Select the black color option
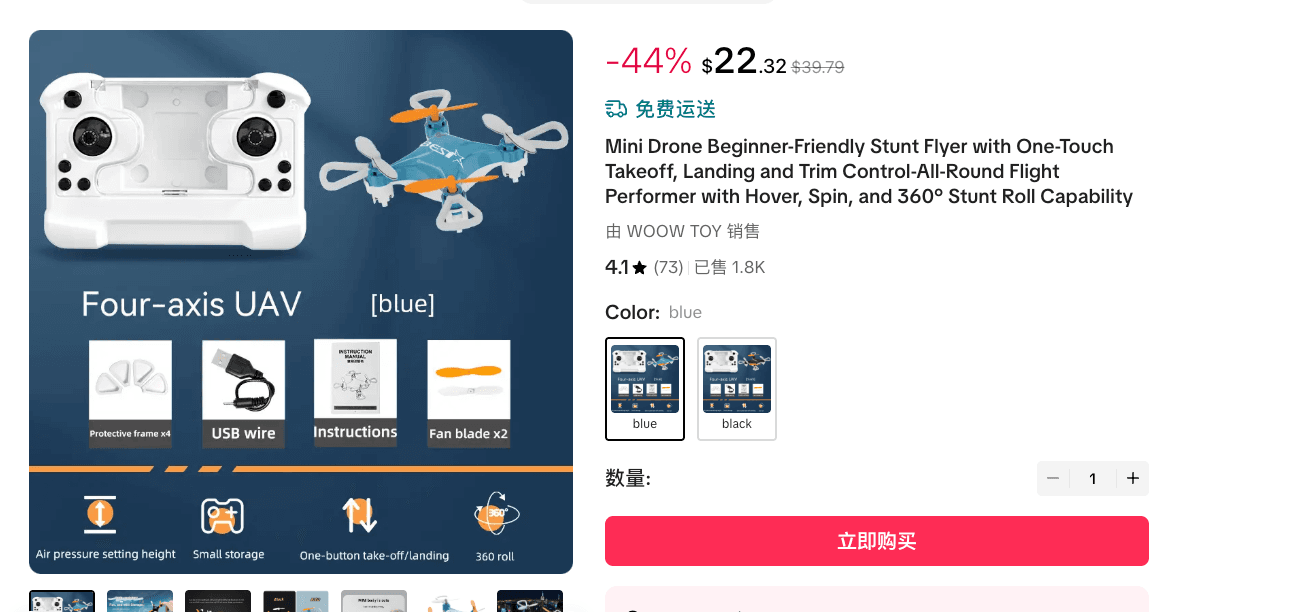This screenshot has width=1298, height=612. tap(737, 388)
